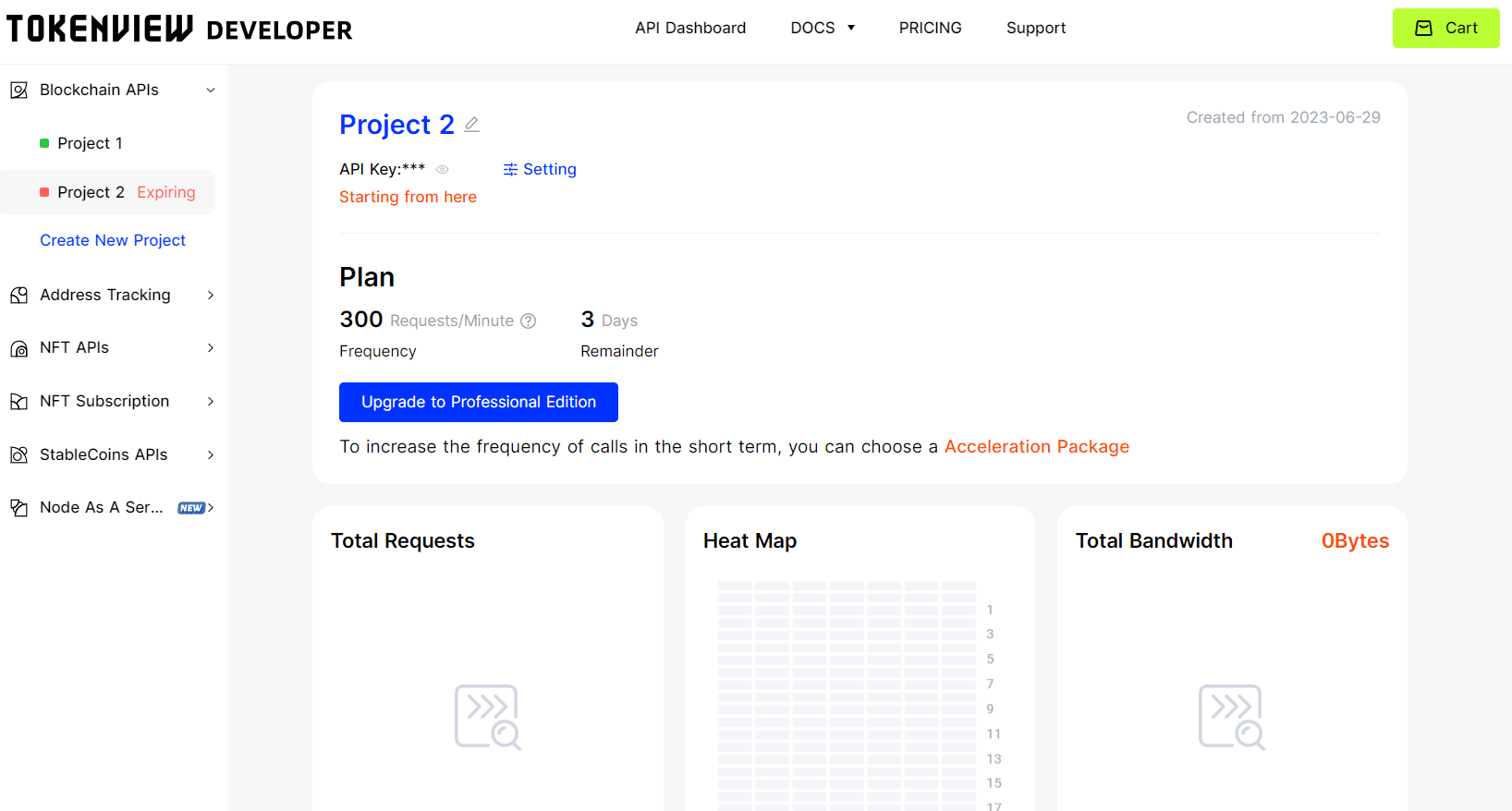Click the red status dot of Project 2

(44, 192)
